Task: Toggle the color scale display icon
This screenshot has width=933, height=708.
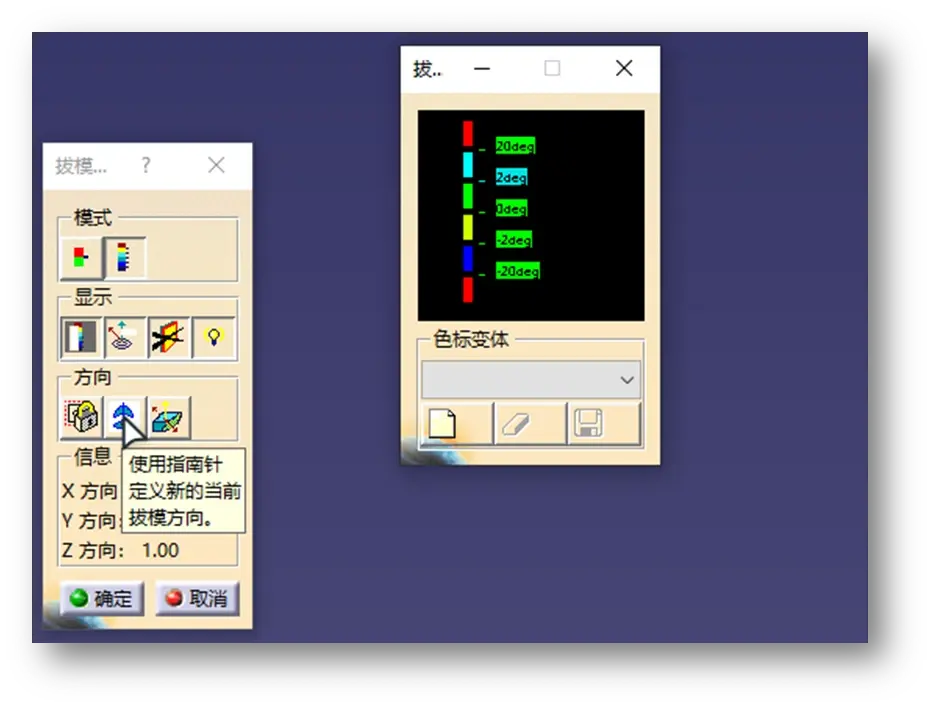Action: click(x=80, y=338)
